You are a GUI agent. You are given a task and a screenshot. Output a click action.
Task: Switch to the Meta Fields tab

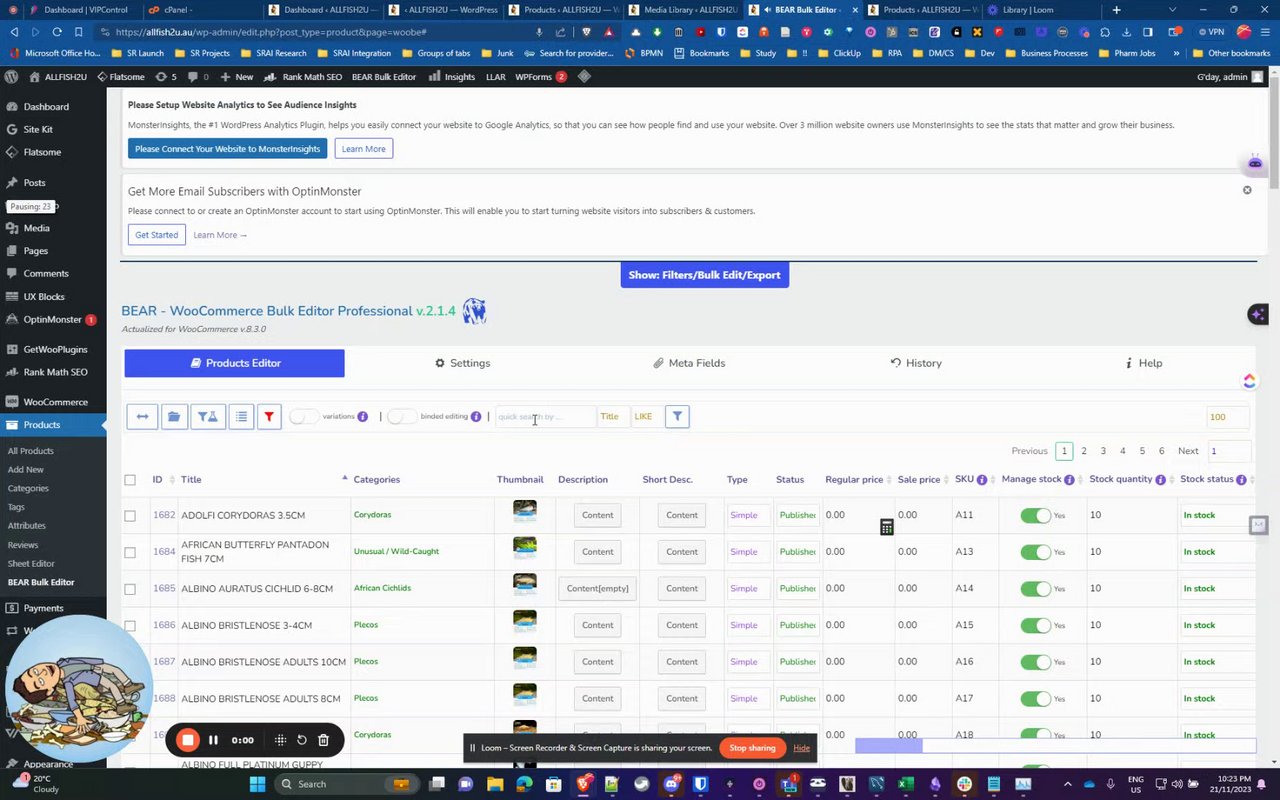click(689, 363)
